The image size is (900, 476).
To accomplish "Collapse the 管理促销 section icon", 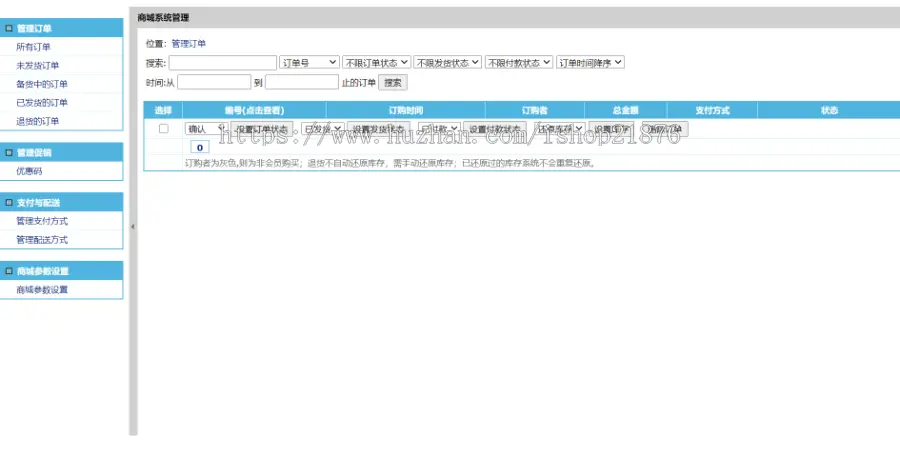I will pyautogui.click(x=9, y=153).
